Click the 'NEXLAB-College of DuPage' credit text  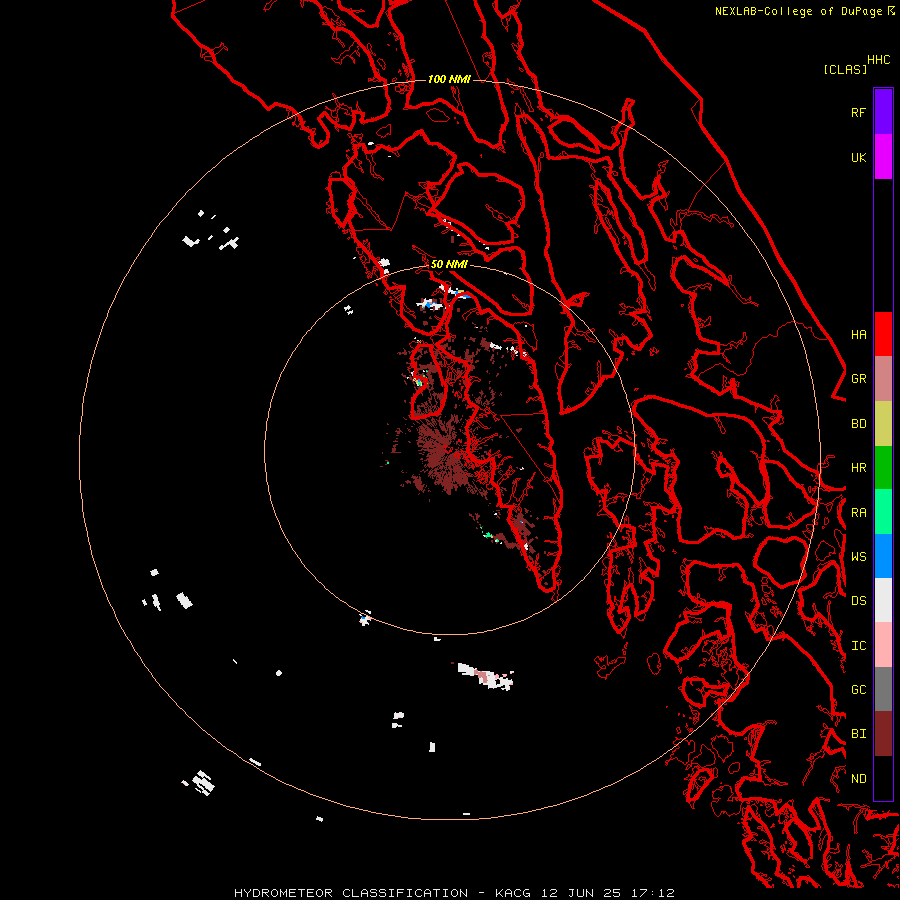tap(798, 11)
